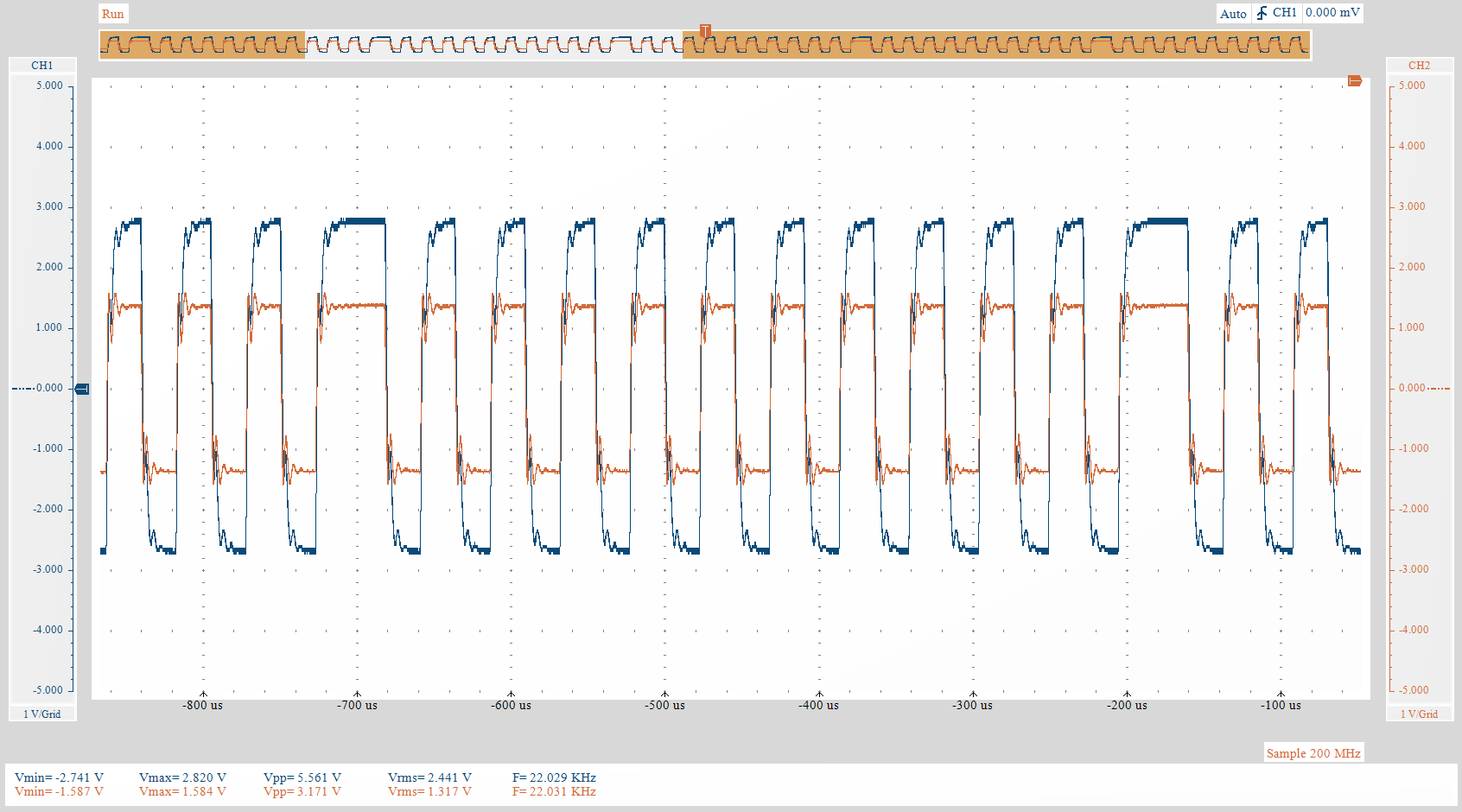This screenshot has width=1462, height=812.
Task: Click the -200 us time axis label
Action: click(1127, 706)
